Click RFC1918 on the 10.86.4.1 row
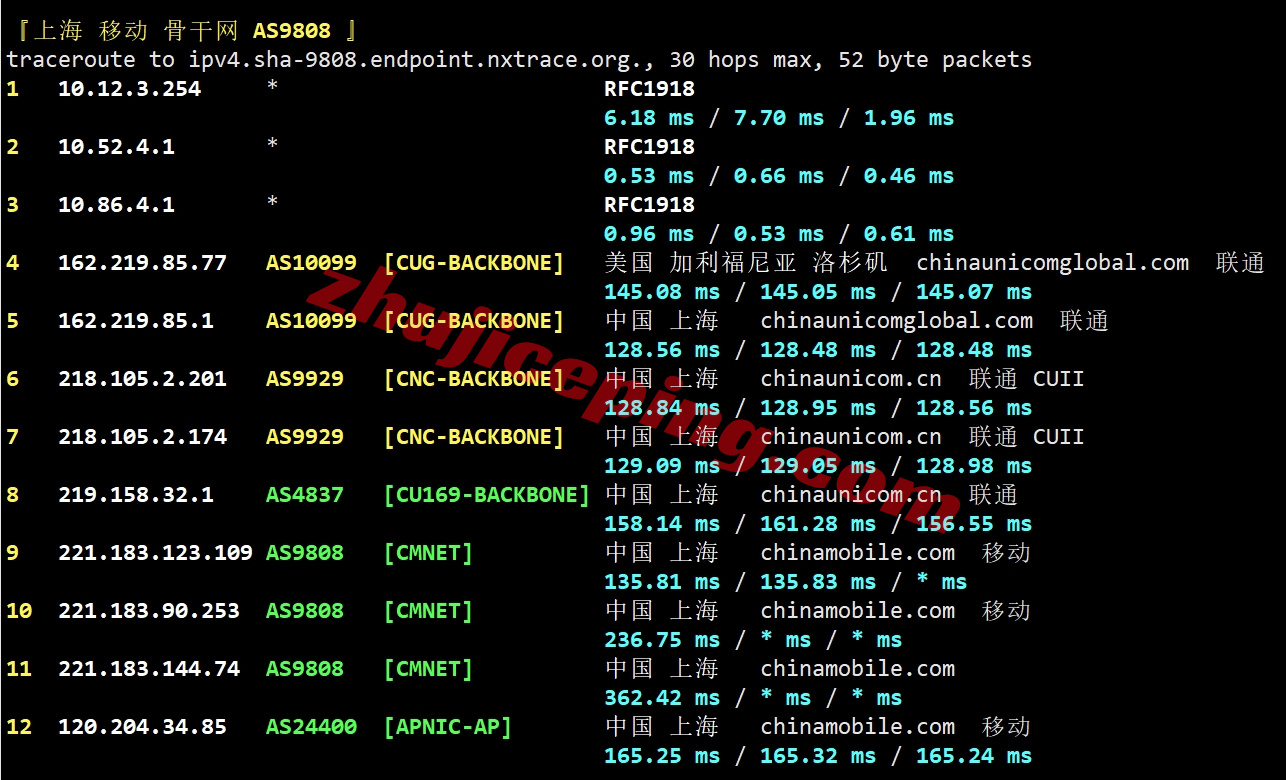This screenshot has width=1286, height=780. [x=649, y=205]
